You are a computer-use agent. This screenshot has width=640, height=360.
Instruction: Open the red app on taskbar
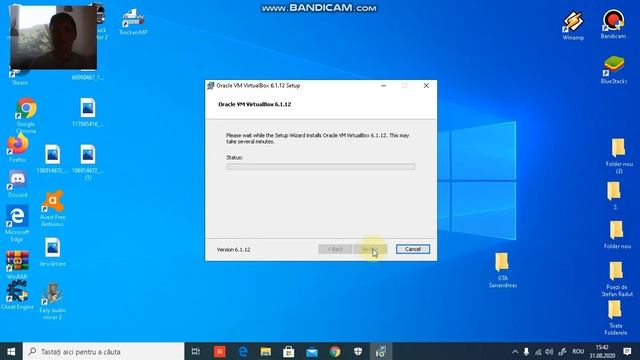[220, 351]
